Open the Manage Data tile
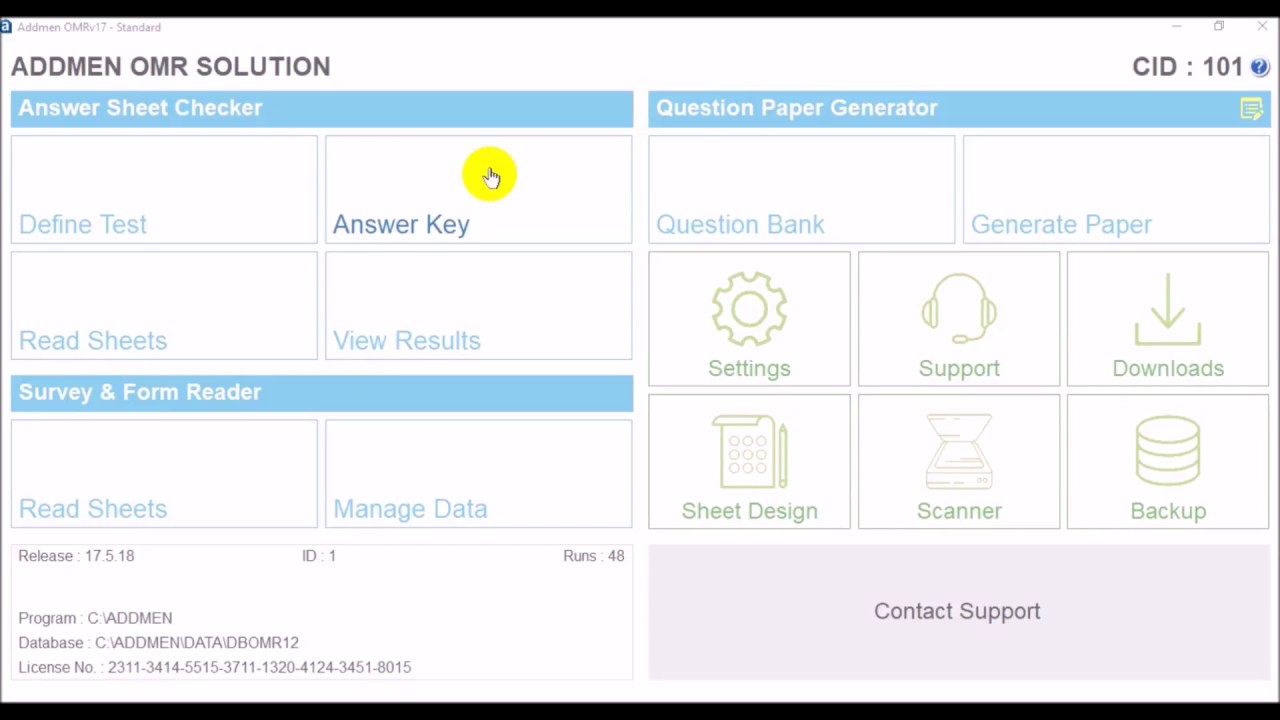 [478, 474]
